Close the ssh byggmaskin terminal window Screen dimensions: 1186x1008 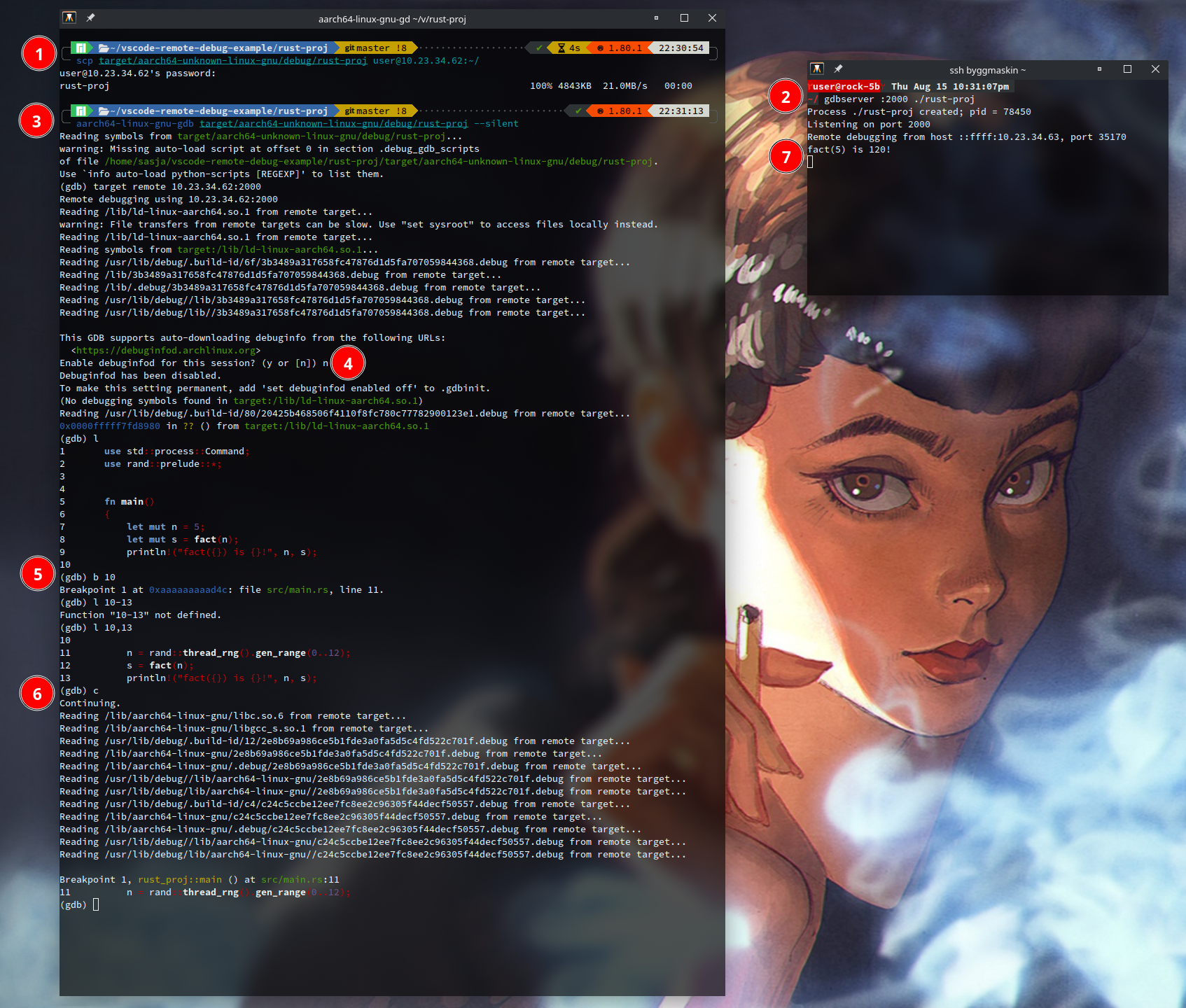(x=1155, y=69)
